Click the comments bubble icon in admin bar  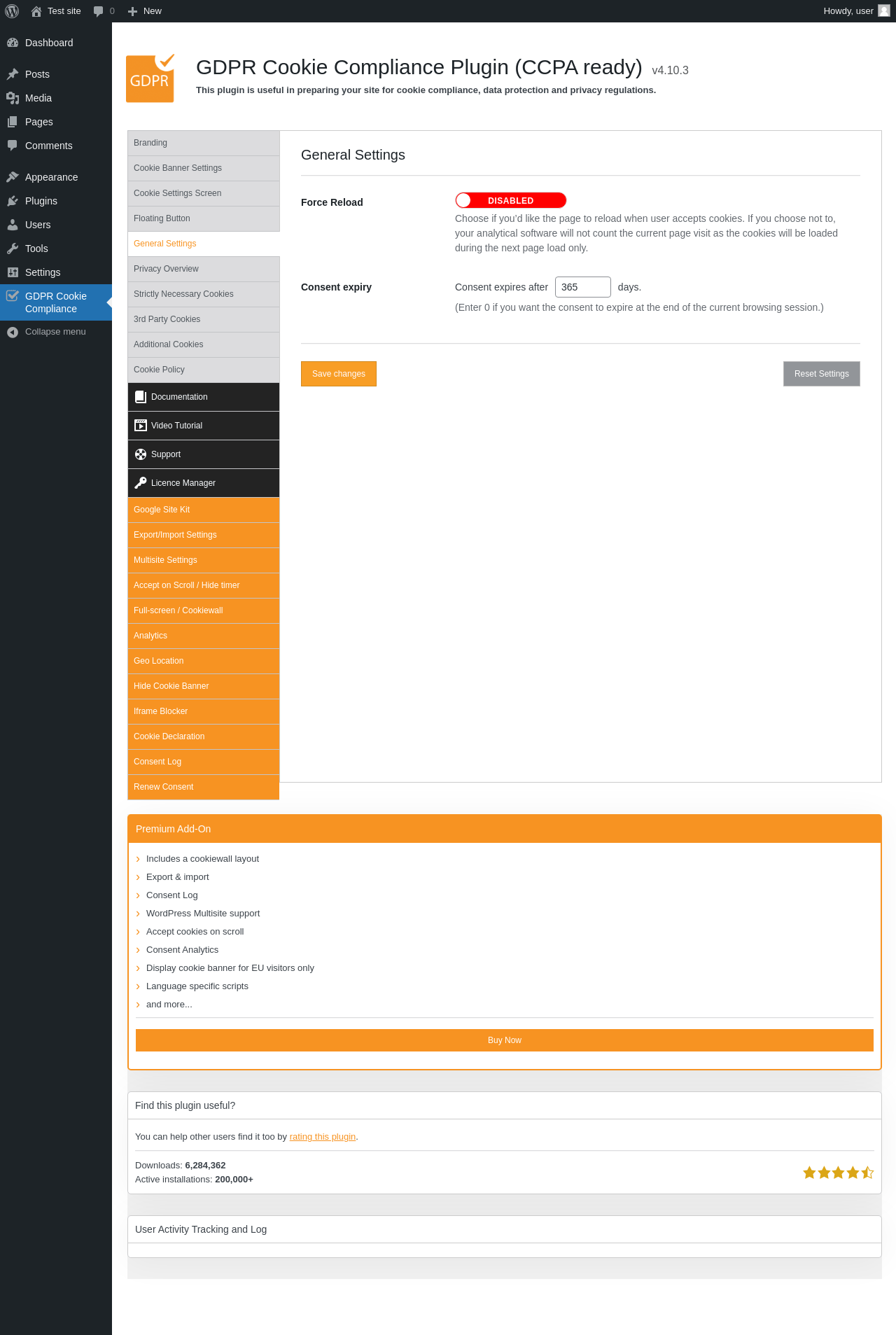(99, 11)
